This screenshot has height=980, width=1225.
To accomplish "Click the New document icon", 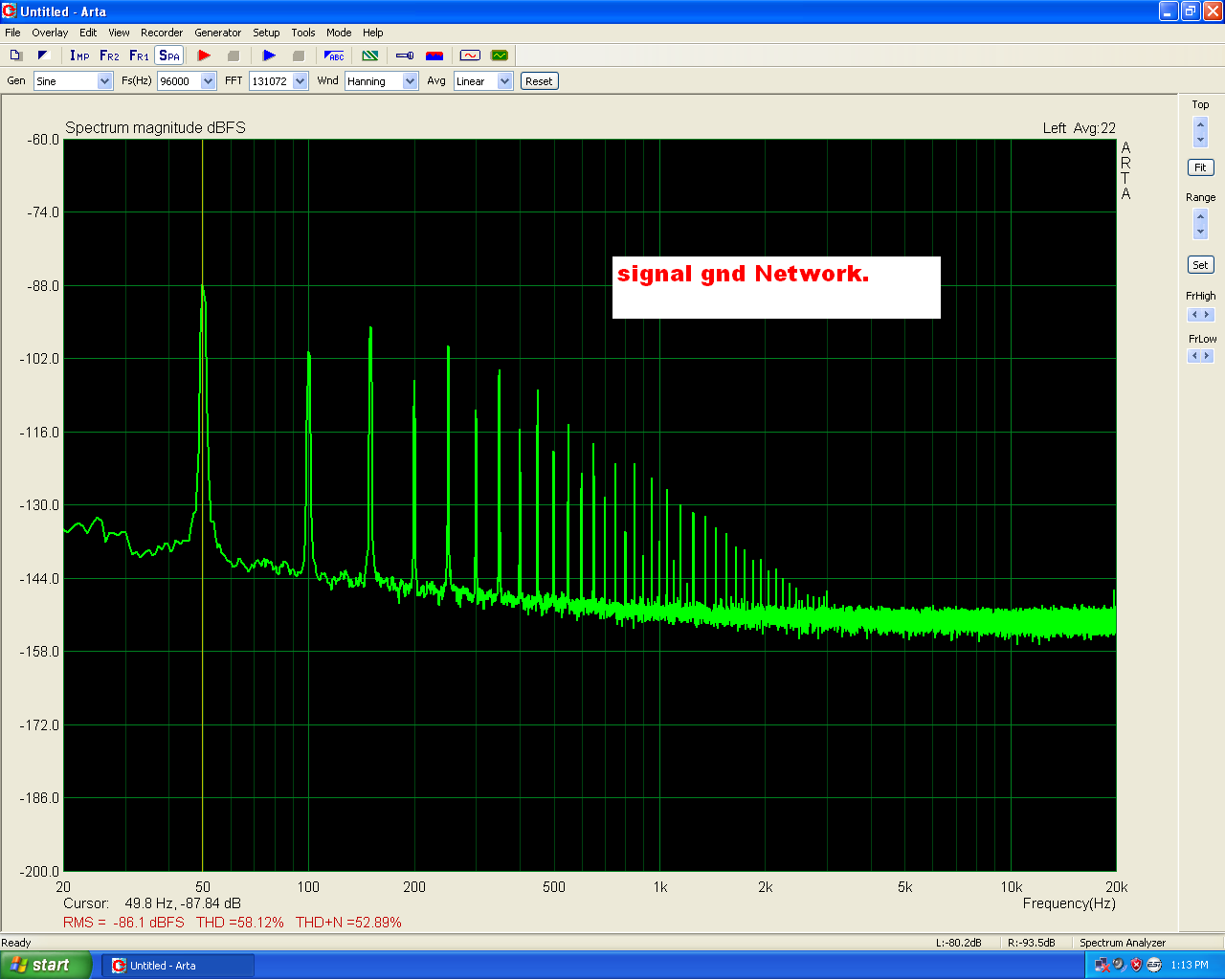I will pos(15,56).
